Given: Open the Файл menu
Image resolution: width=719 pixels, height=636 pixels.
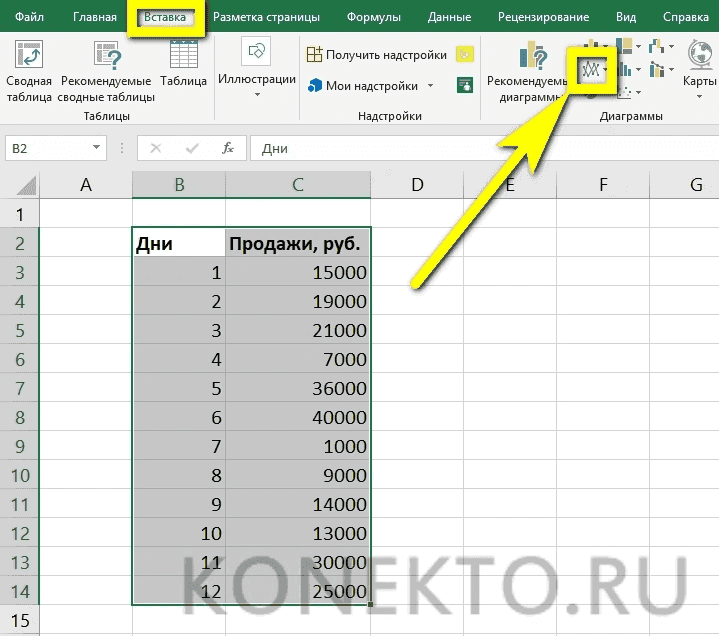Looking at the screenshot, I should pyautogui.click(x=32, y=17).
